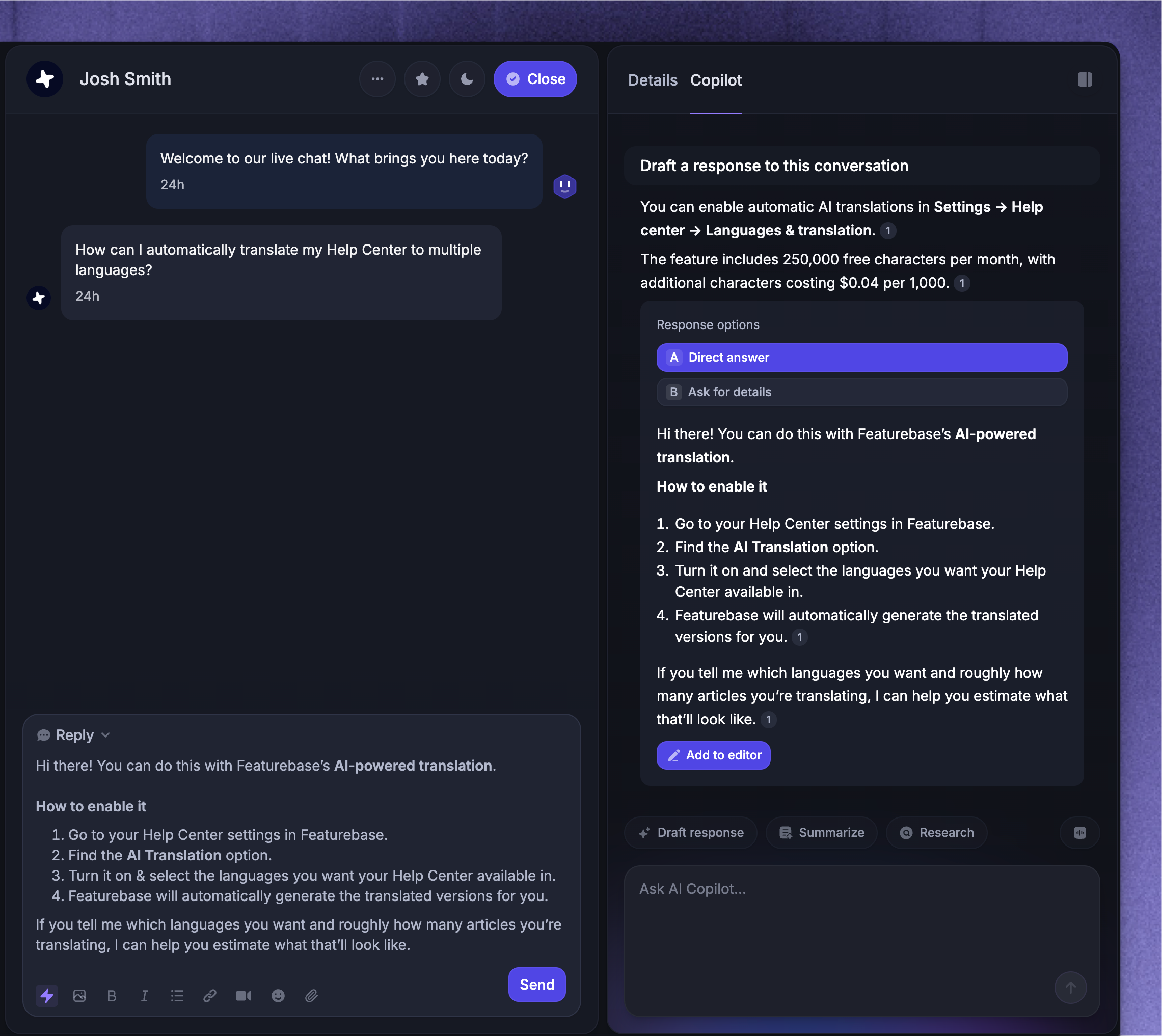Snooze conversation with the moon icon

(467, 79)
